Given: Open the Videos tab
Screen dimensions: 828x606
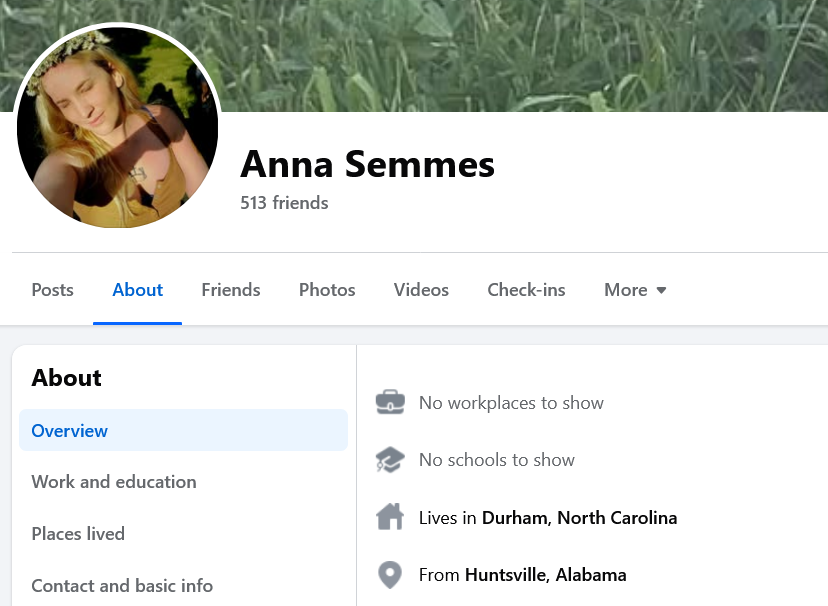Looking at the screenshot, I should pos(421,290).
